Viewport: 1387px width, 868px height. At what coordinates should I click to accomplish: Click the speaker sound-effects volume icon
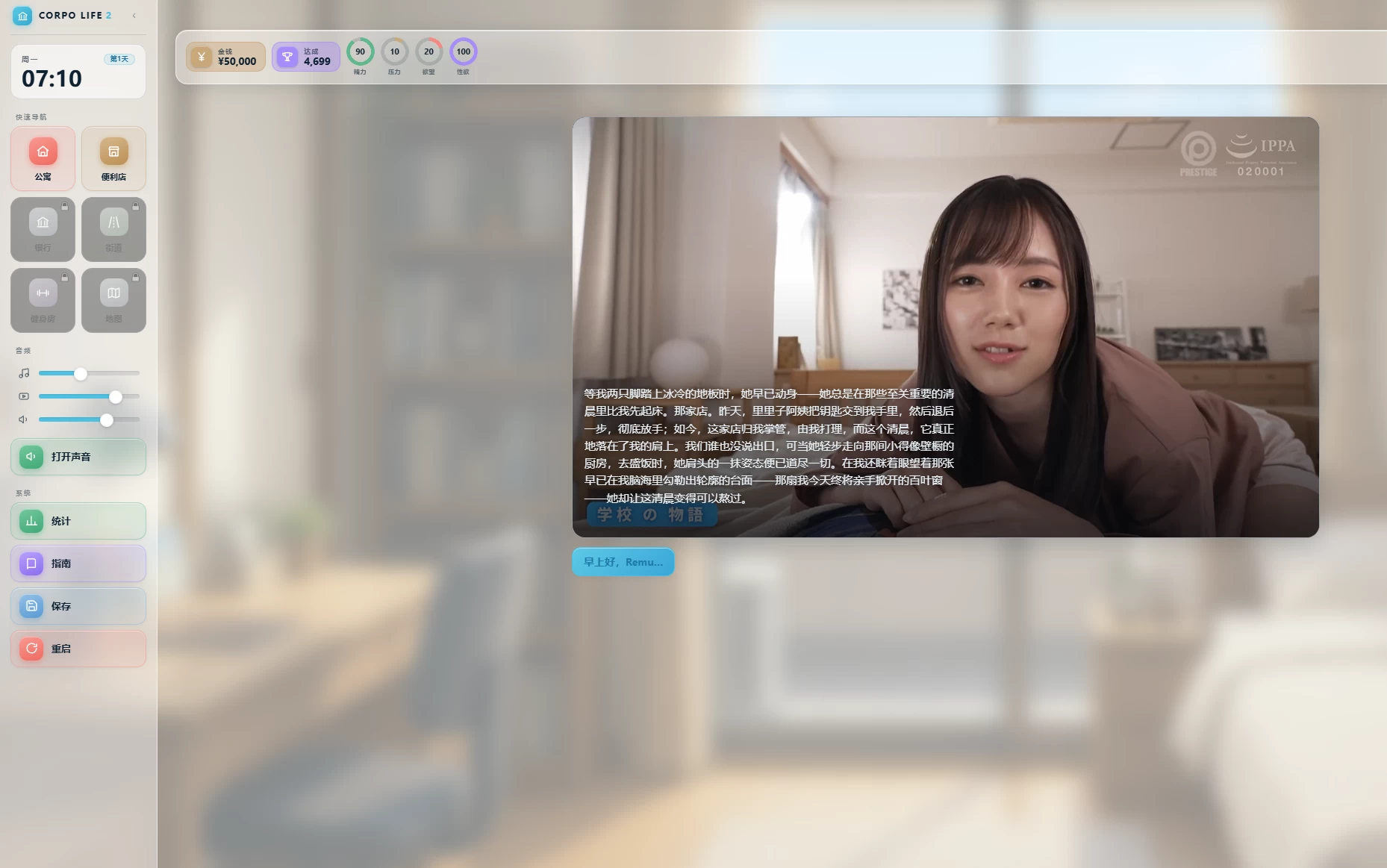pos(24,419)
